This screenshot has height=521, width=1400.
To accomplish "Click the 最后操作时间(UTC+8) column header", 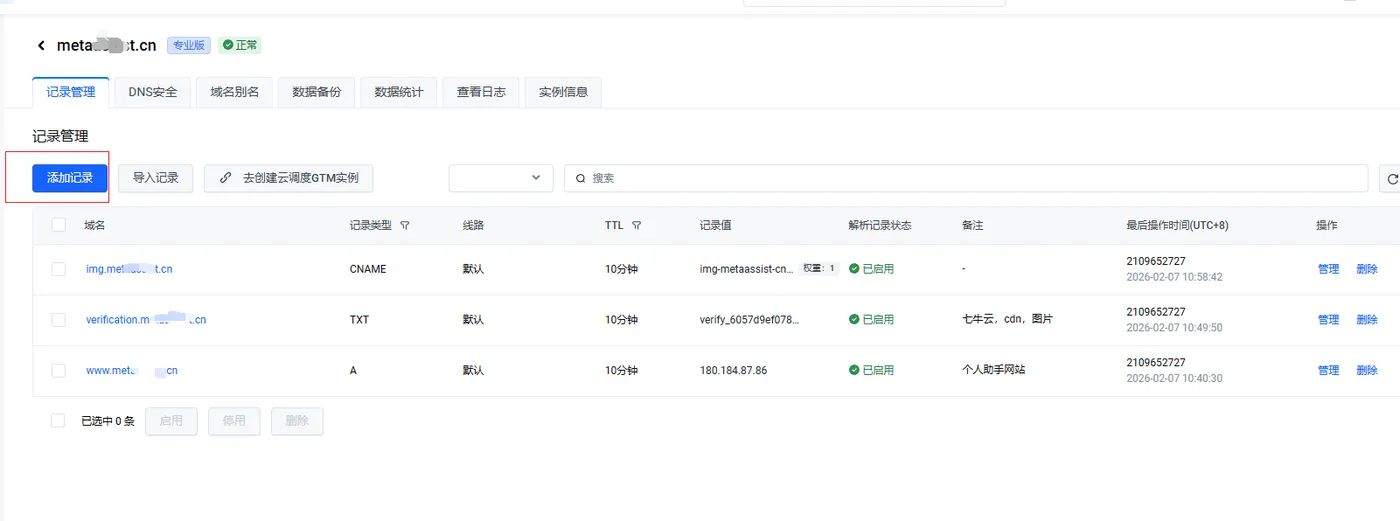I will click(x=1177, y=226).
